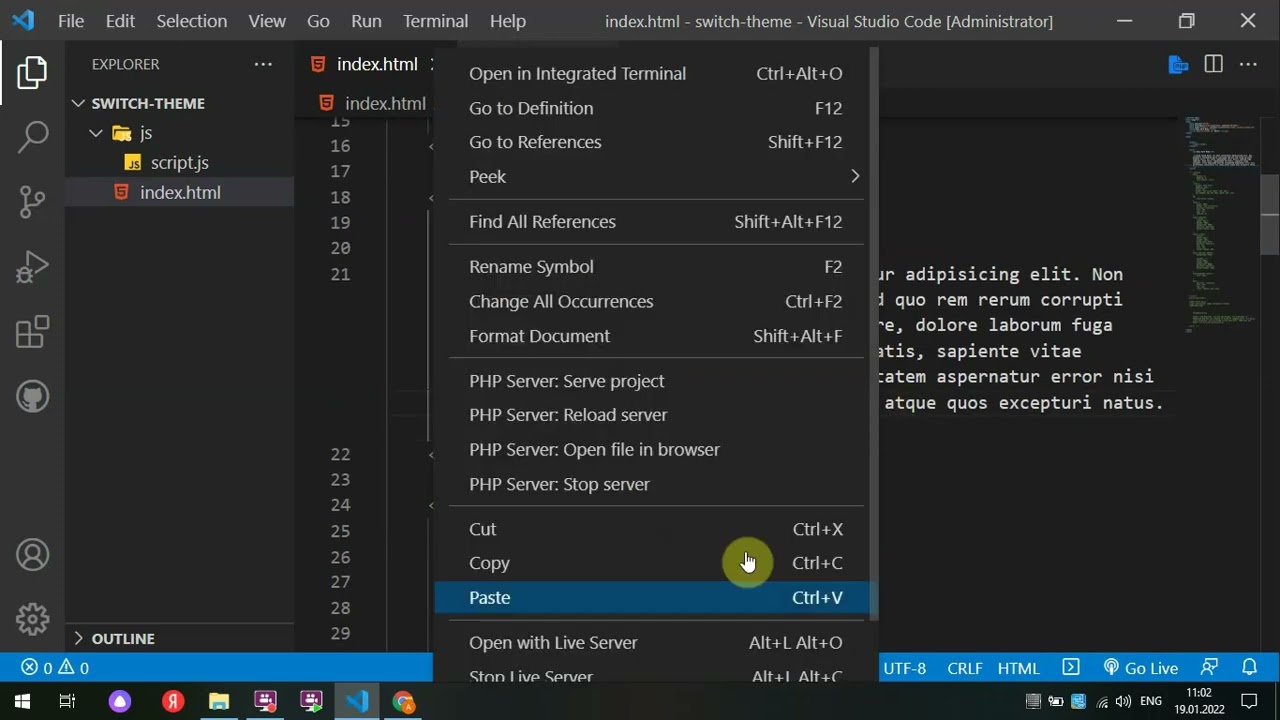Show errors and warnings in status bar

pyautogui.click(x=55, y=668)
